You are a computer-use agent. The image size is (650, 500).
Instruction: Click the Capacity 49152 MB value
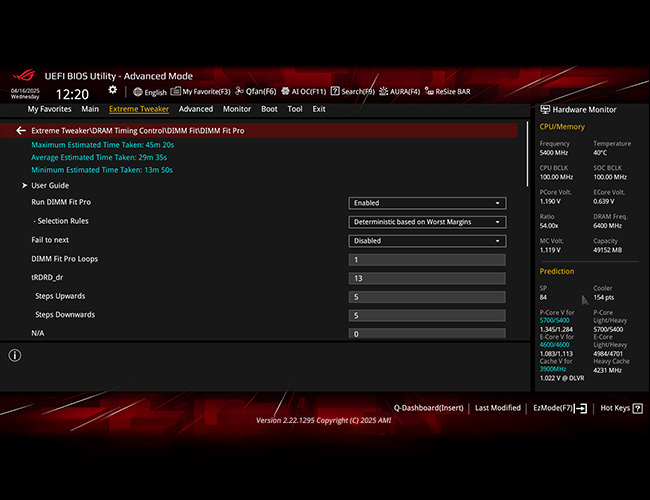pyautogui.click(x=607, y=250)
